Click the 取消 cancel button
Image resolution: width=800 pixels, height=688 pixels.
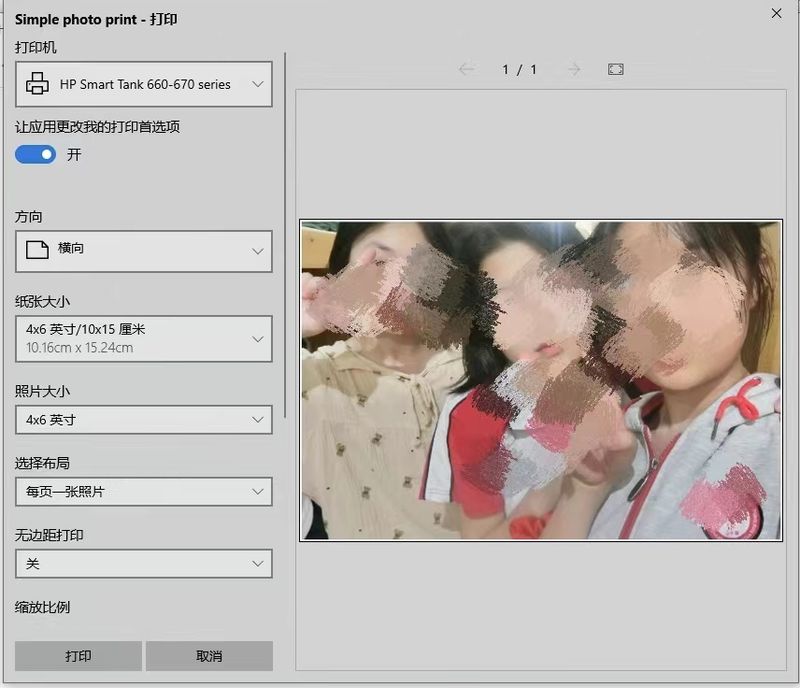(x=209, y=656)
